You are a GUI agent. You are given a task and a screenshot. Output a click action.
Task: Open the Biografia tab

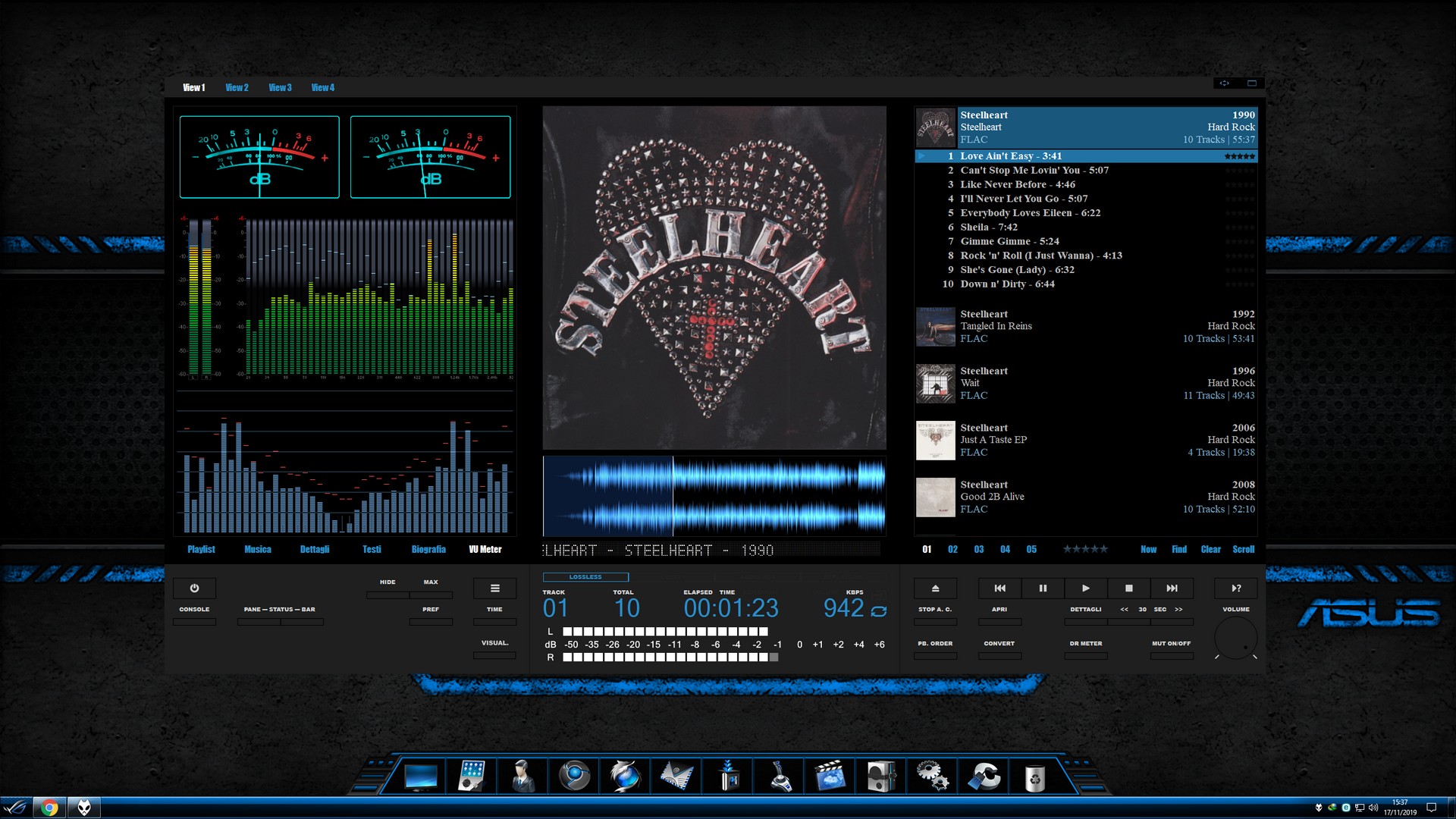click(428, 550)
